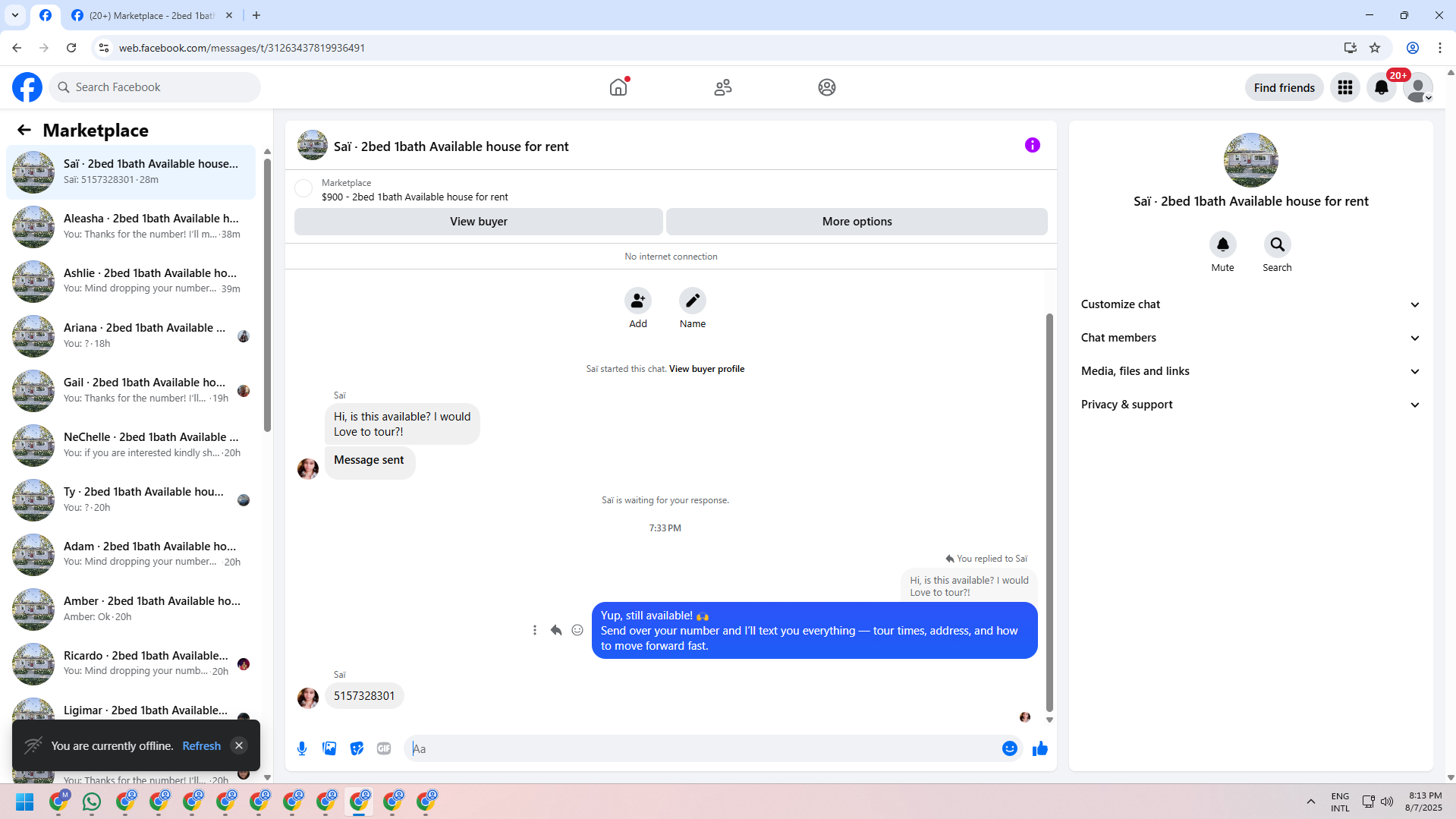This screenshot has width=1456, height=819.
Task: Click the Search Facebook field
Action: [x=156, y=87]
